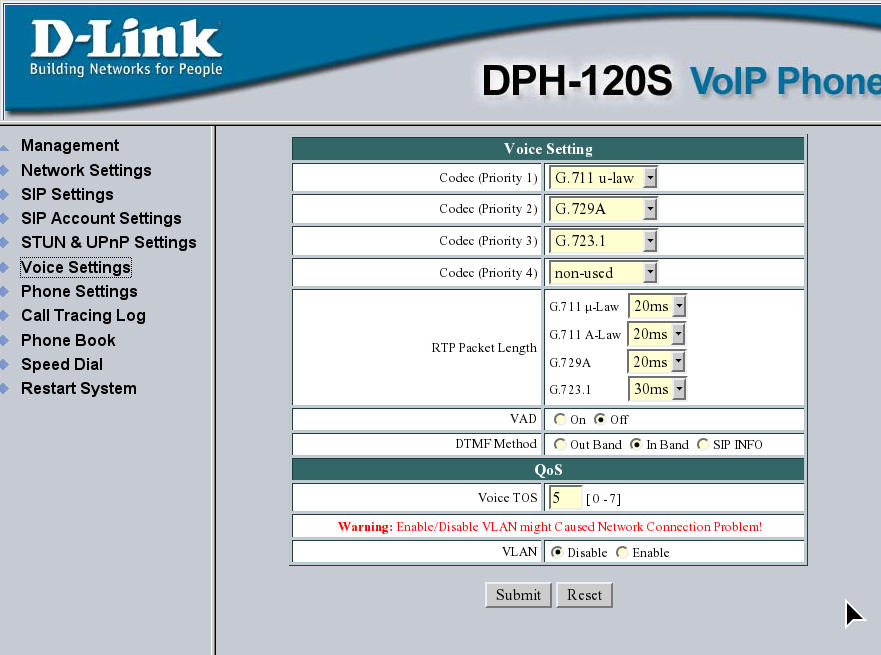
Task: View the Call Tracing Log
Action: (83, 316)
